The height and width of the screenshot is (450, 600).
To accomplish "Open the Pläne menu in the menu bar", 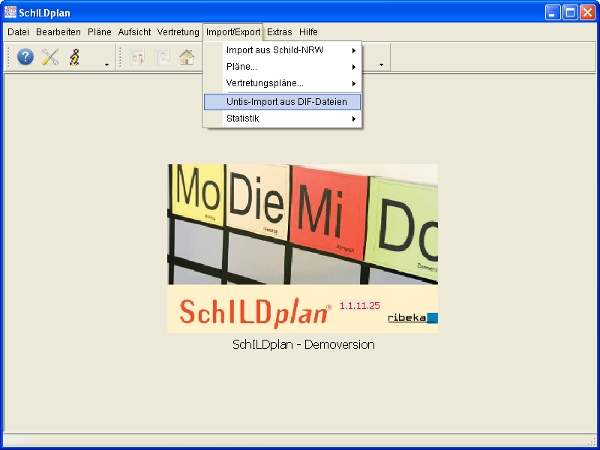I will [99, 32].
